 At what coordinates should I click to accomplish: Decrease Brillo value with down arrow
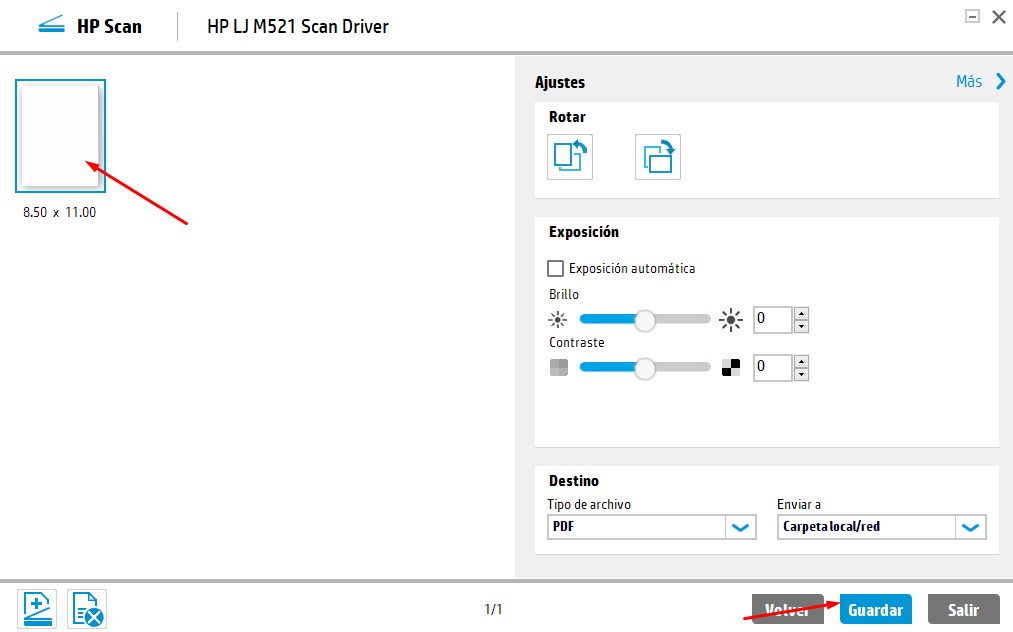tap(801, 326)
